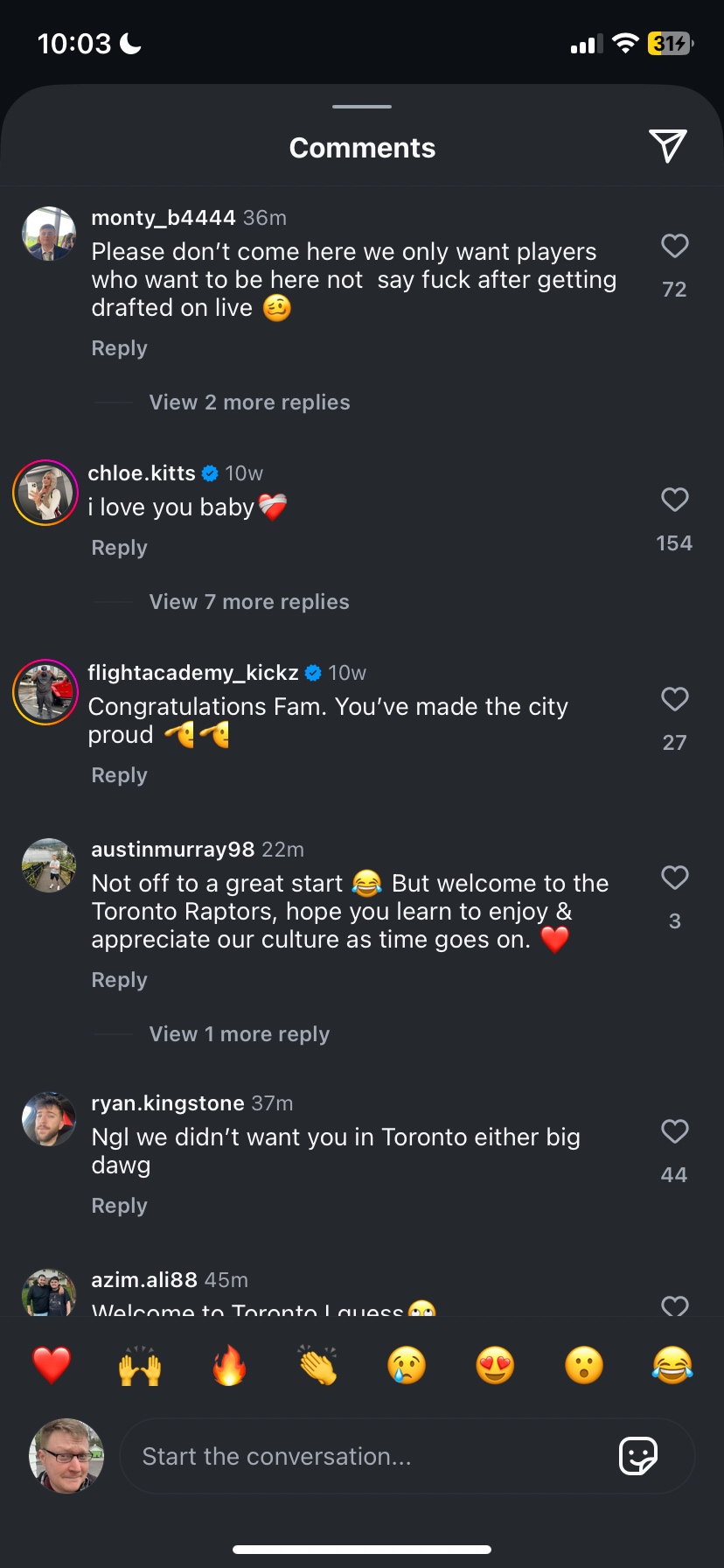The height and width of the screenshot is (1568, 724).
Task: Send the red heart emoji reaction
Action: point(52,1365)
